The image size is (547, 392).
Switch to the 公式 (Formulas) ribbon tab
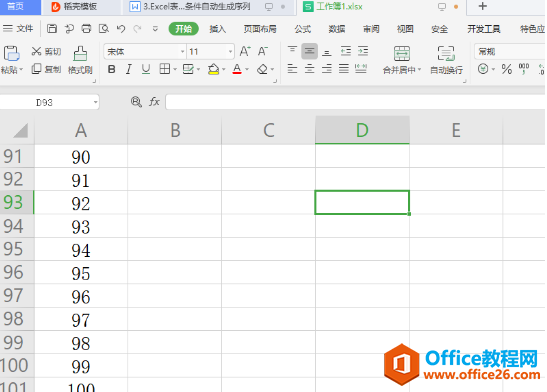(x=302, y=29)
